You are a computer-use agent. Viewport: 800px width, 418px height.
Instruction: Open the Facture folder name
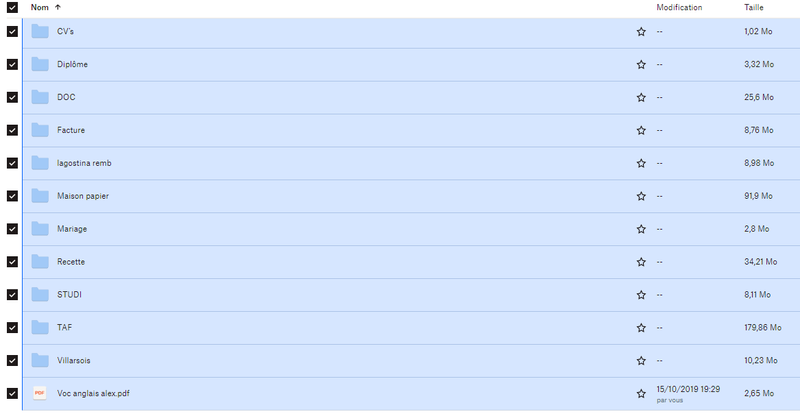click(71, 131)
